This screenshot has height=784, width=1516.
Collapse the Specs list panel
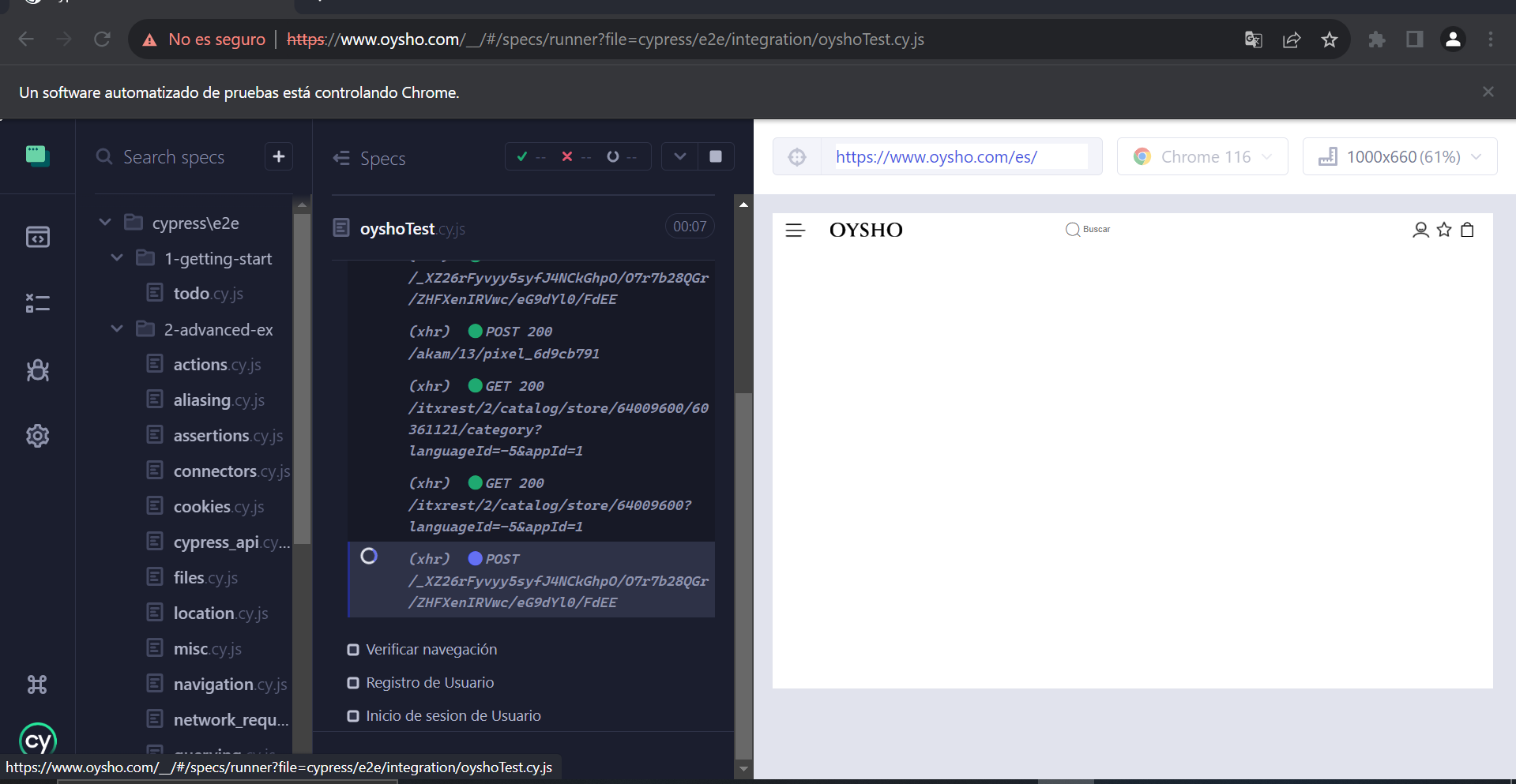pyautogui.click(x=341, y=158)
